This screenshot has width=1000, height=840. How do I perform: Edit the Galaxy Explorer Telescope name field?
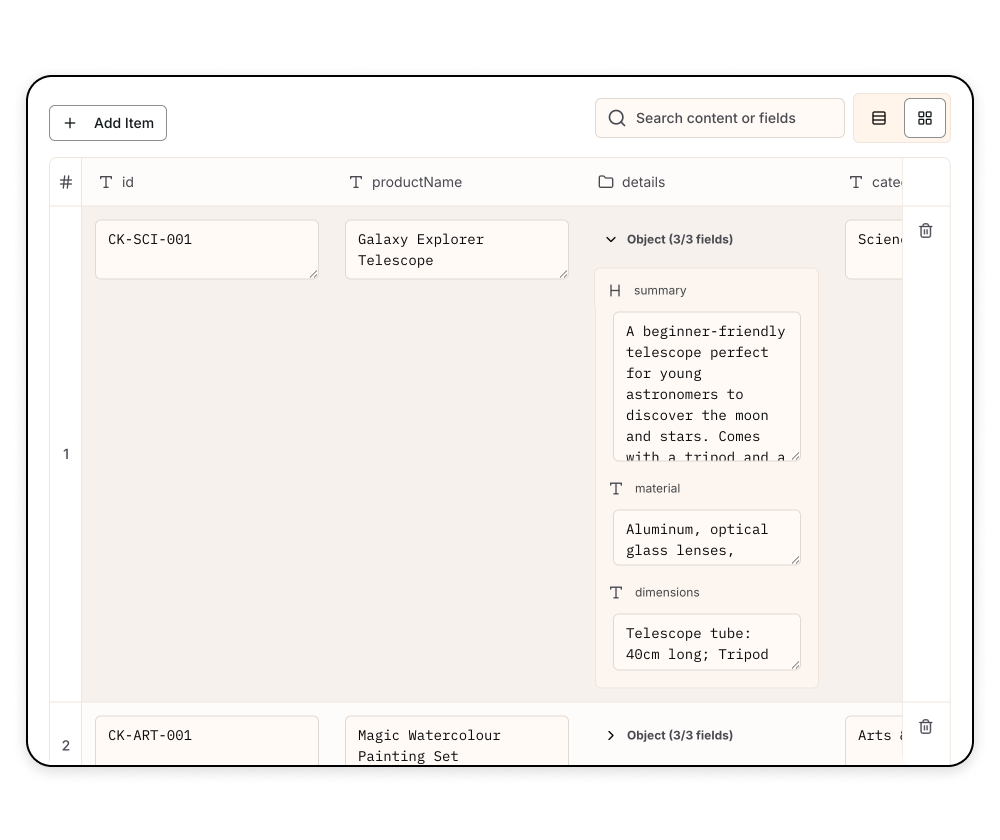coord(457,249)
